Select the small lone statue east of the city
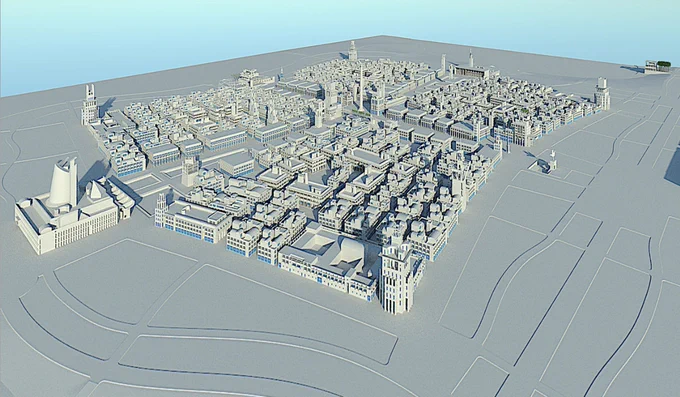 click(553, 161)
